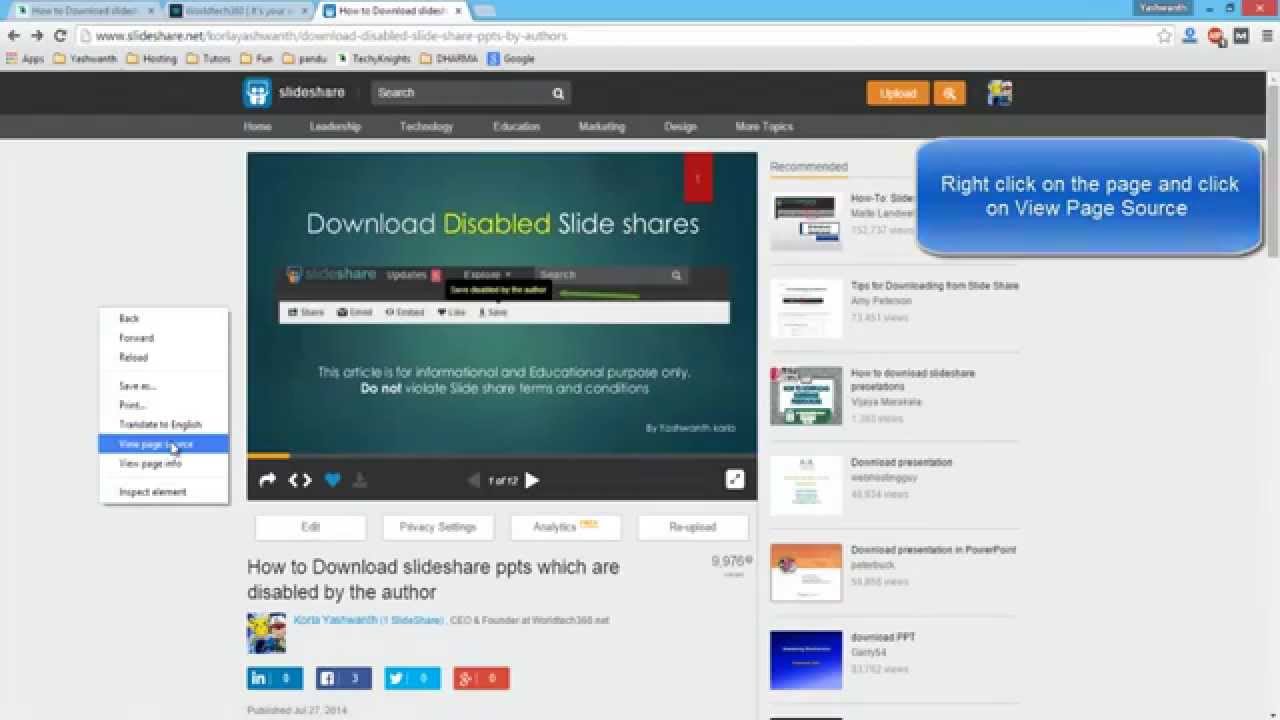Open the Yashwanth bookmarks folder

[85, 59]
